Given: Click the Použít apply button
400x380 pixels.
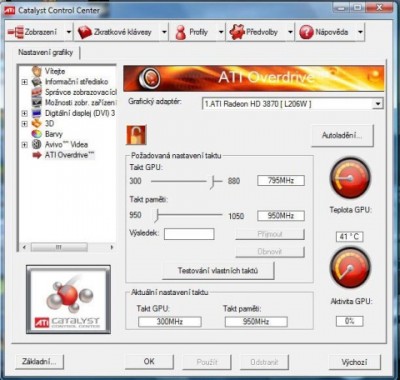Looking at the screenshot, I should (x=207, y=362).
